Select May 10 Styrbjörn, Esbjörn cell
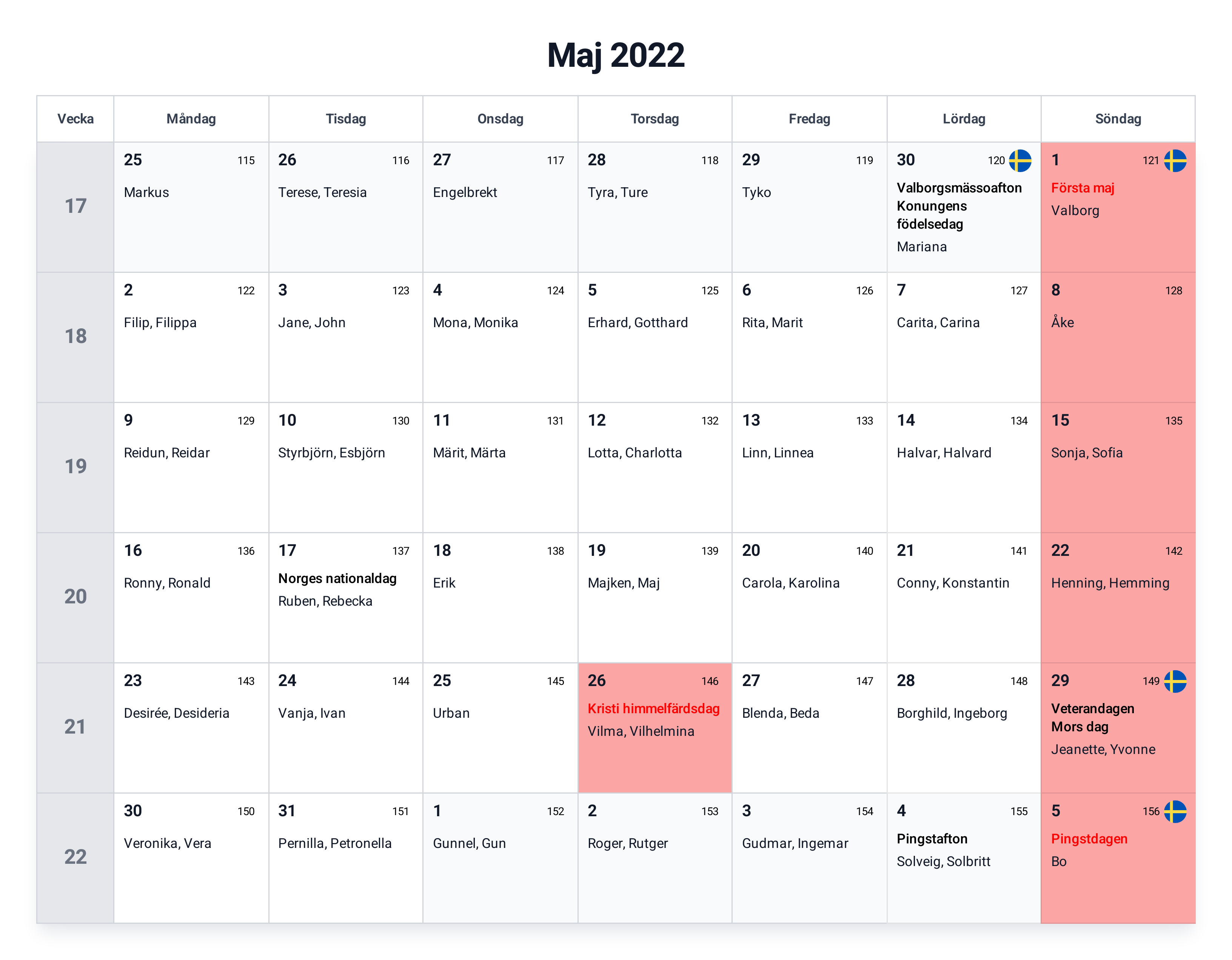Viewport: 1232px width, 960px height. pyautogui.click(x=346, y=467)
